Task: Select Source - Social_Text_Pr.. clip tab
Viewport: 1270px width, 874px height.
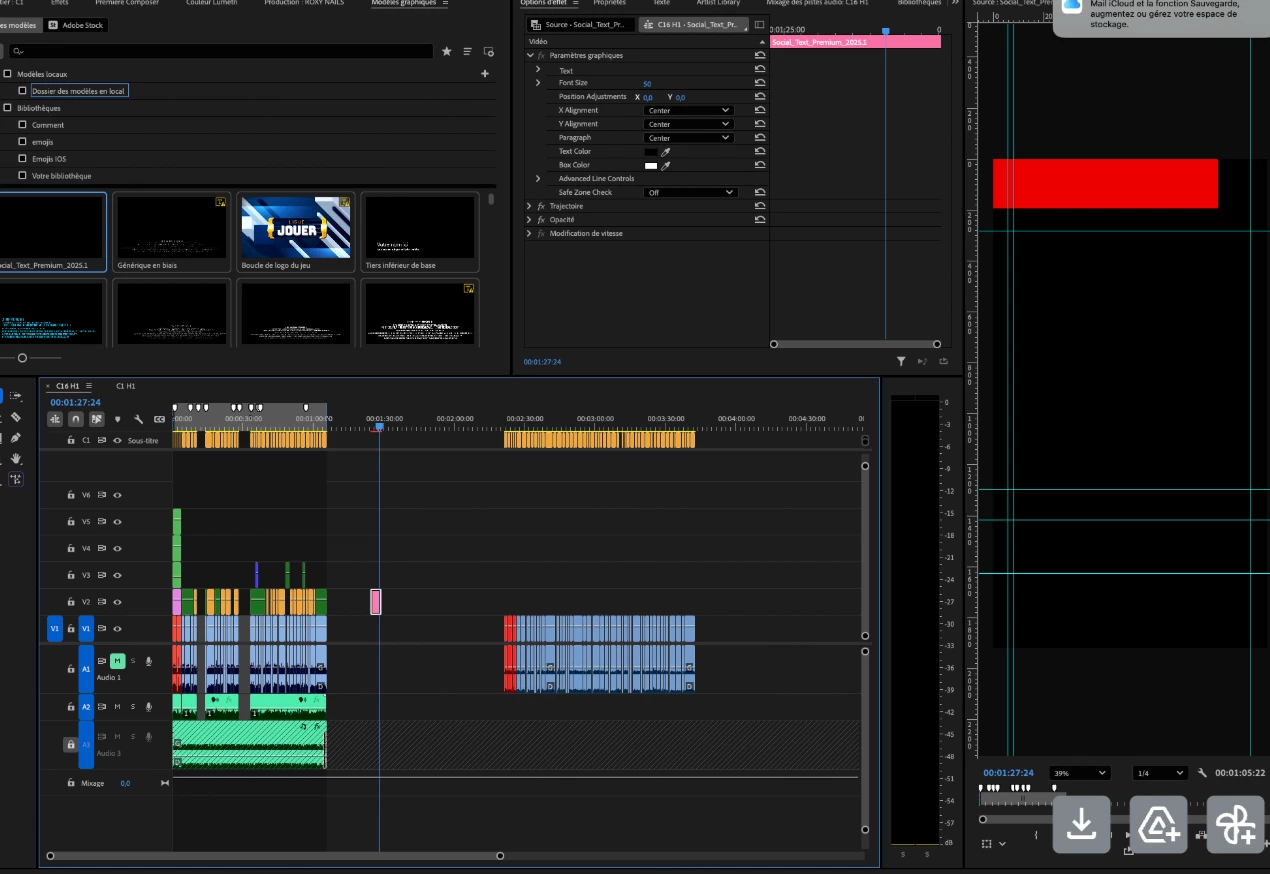Action: (581, 24)
